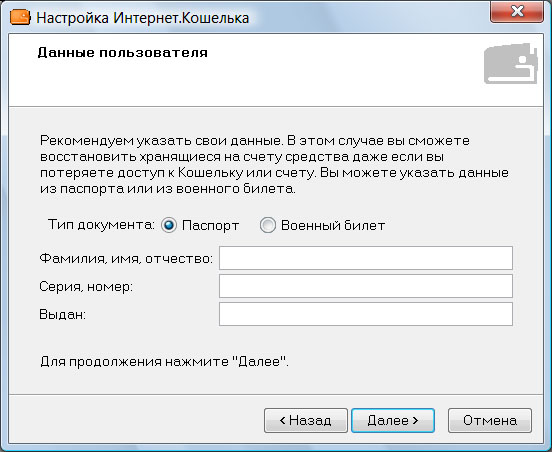The width and height of the screenshot is (552, 452).
Task: Close the Настройка Интернет.Кошелька window
Action: tap(517, 12)
